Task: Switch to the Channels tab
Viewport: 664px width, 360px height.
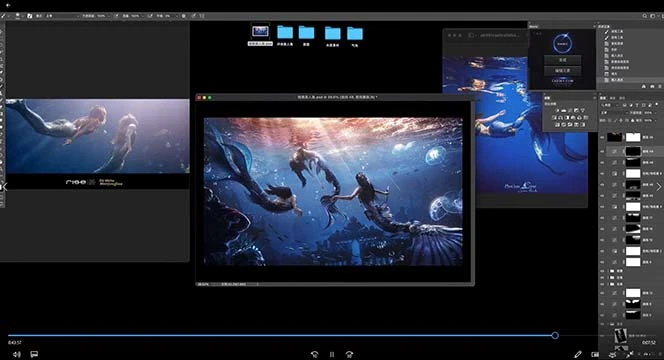Action: [613, 98]
